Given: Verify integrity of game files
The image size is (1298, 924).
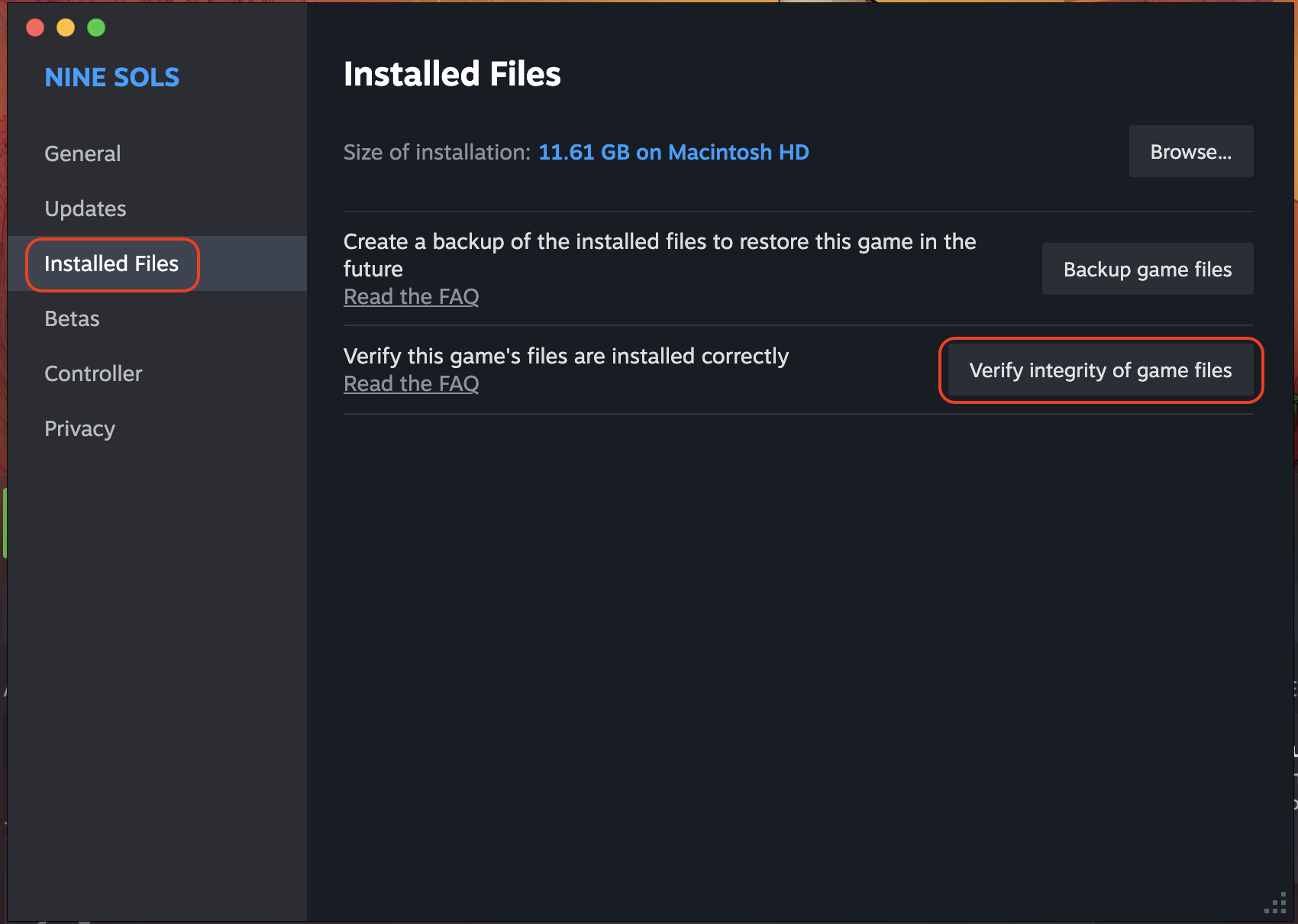Looking at the screenshot, I should 1100,370.
